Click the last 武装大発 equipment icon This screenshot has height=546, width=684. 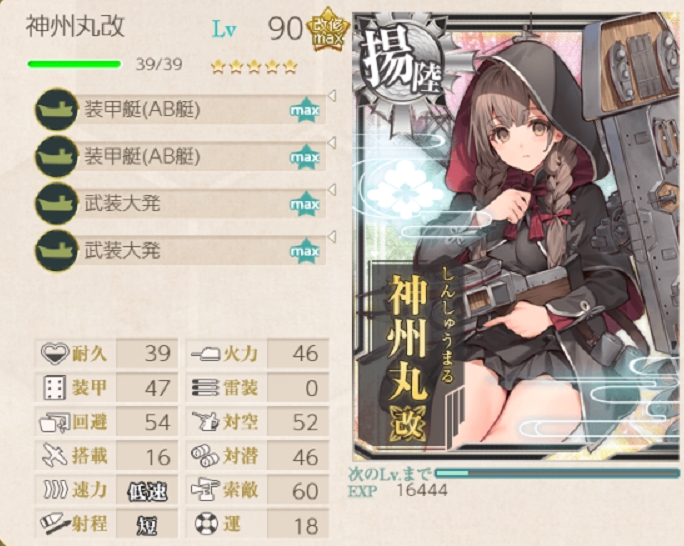[56, 251]
